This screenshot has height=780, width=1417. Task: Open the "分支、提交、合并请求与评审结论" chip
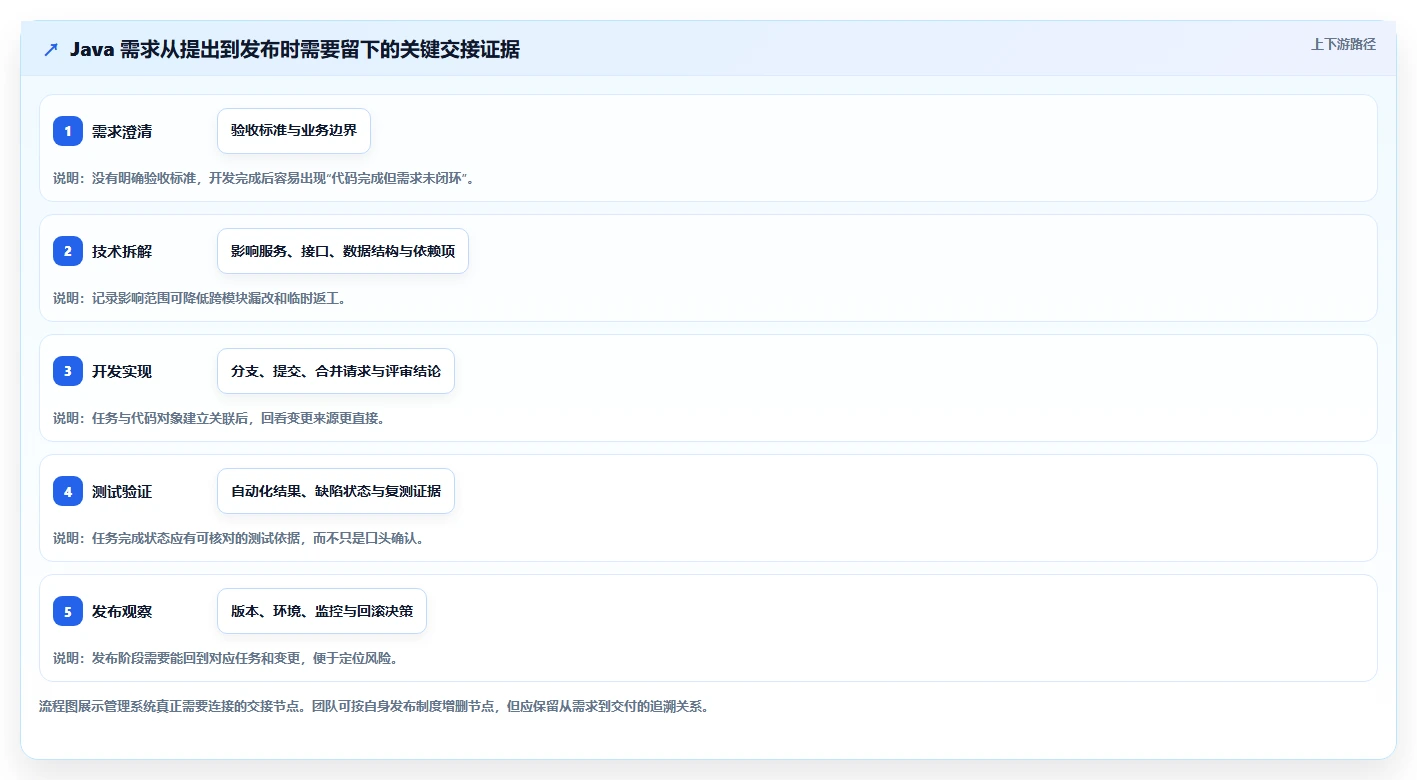click(x=336, y=371)
